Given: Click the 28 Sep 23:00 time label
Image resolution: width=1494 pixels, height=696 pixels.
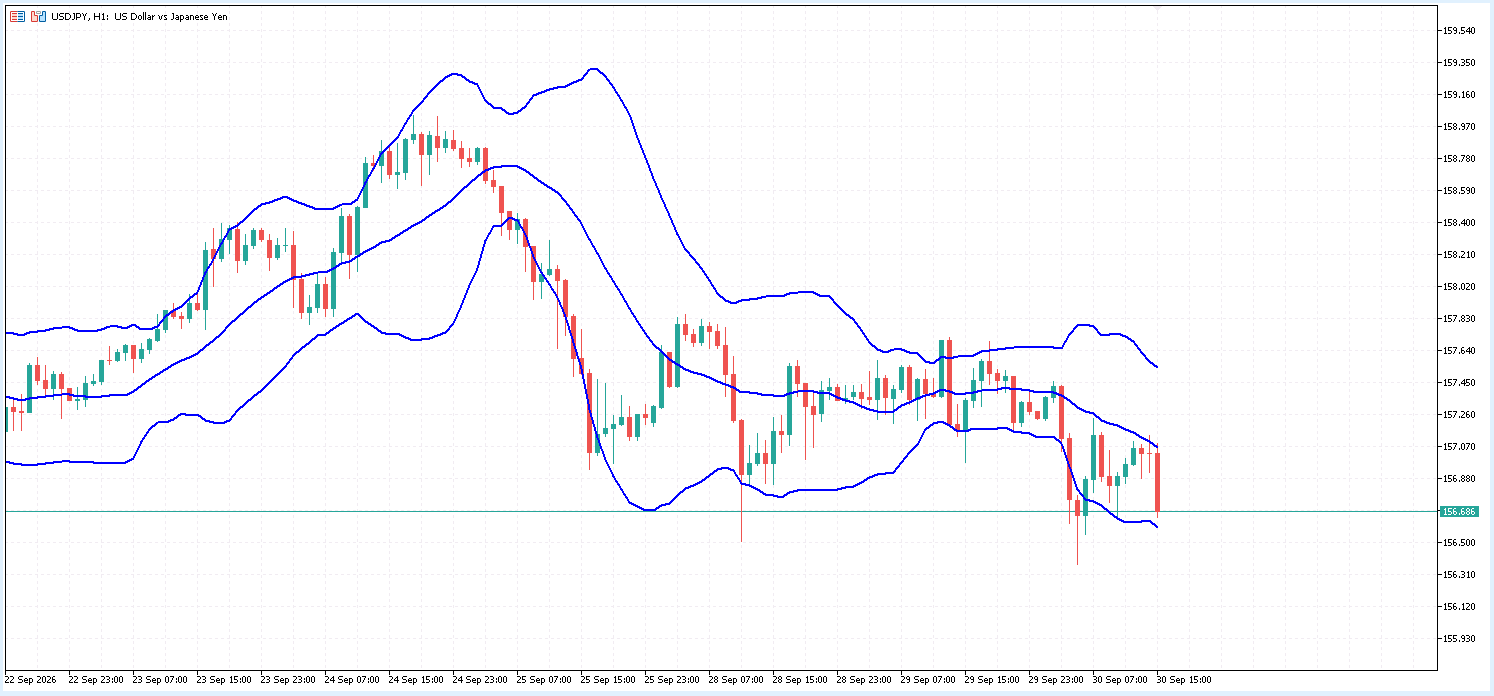Looking at the screenshot, I should [x=864, y=680].
